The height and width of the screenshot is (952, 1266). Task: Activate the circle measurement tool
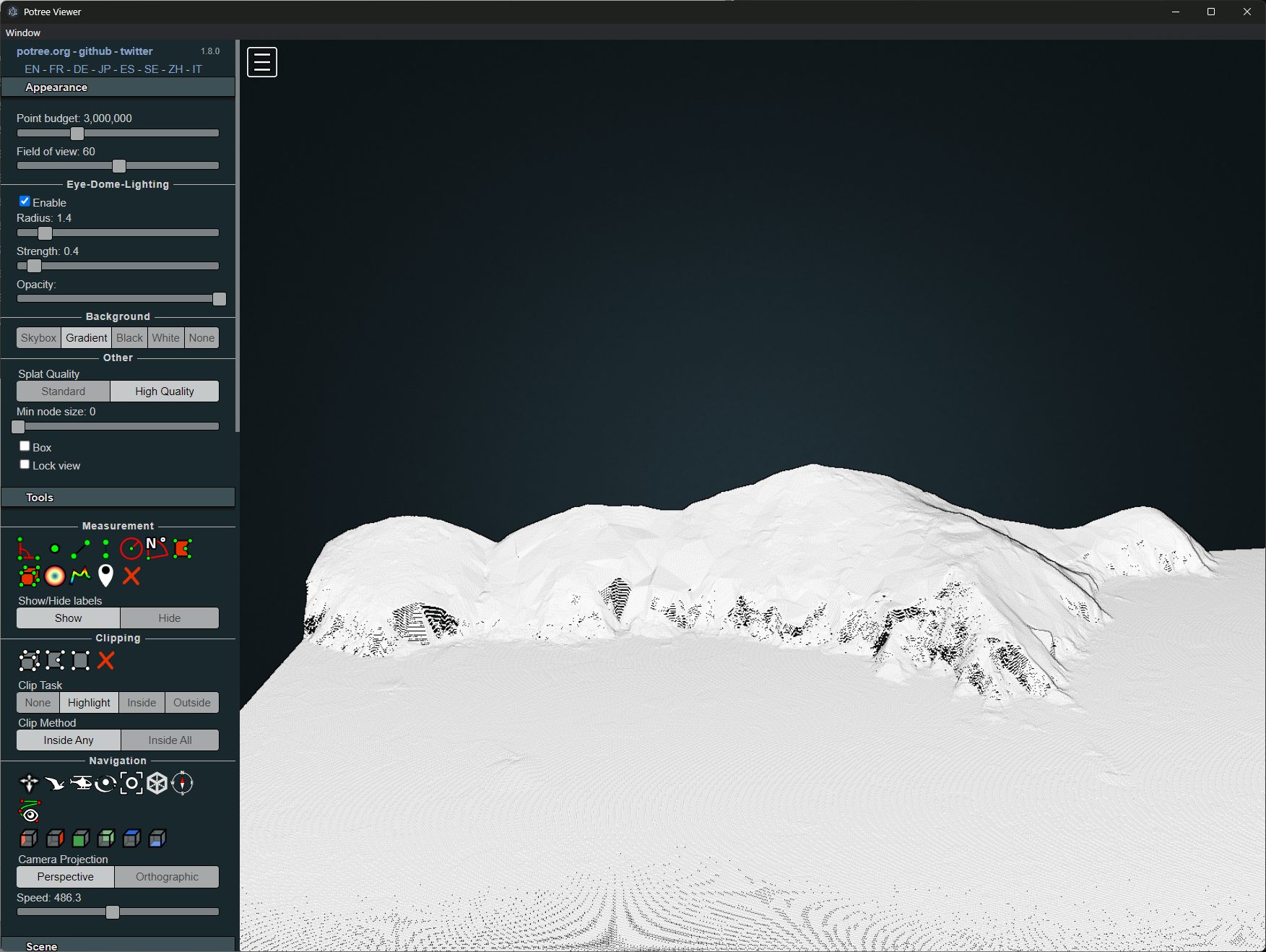[x=131, y=549]
